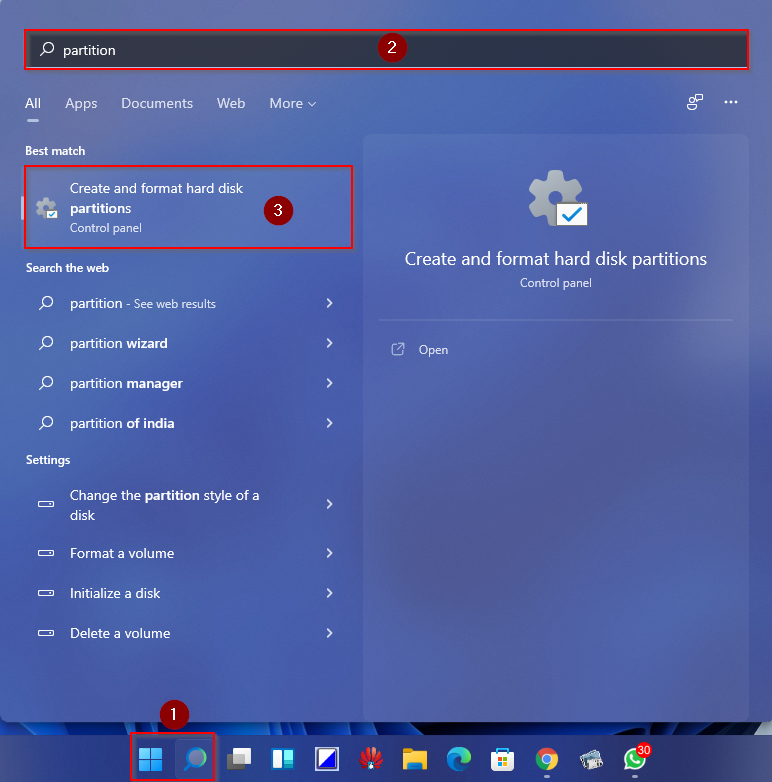The height and width of the screenshot is (782, 772).
Task: Expand arrow for 'Change the partition style'
Action: 329,504
